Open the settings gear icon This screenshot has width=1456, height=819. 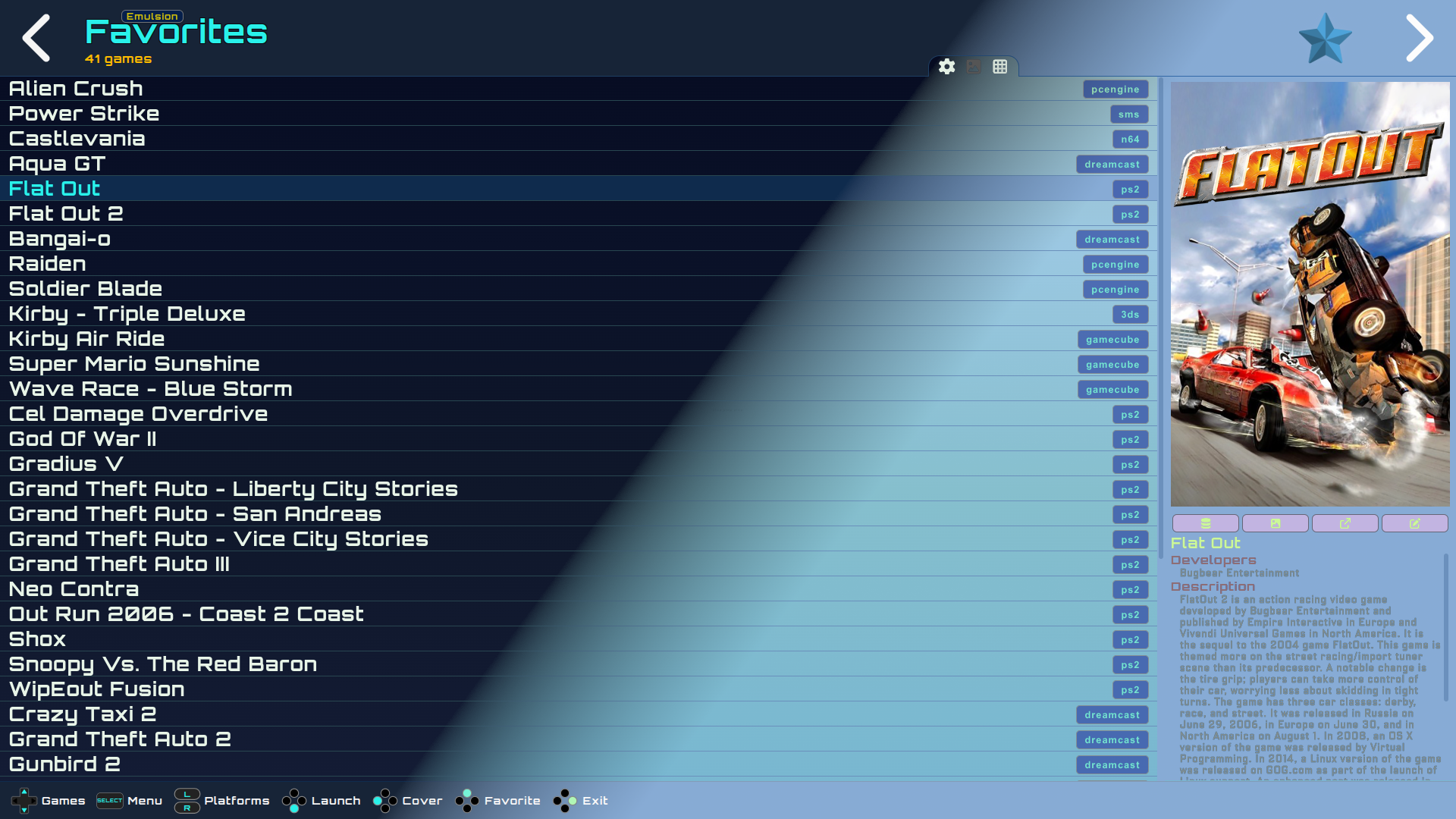click(946, 67)
